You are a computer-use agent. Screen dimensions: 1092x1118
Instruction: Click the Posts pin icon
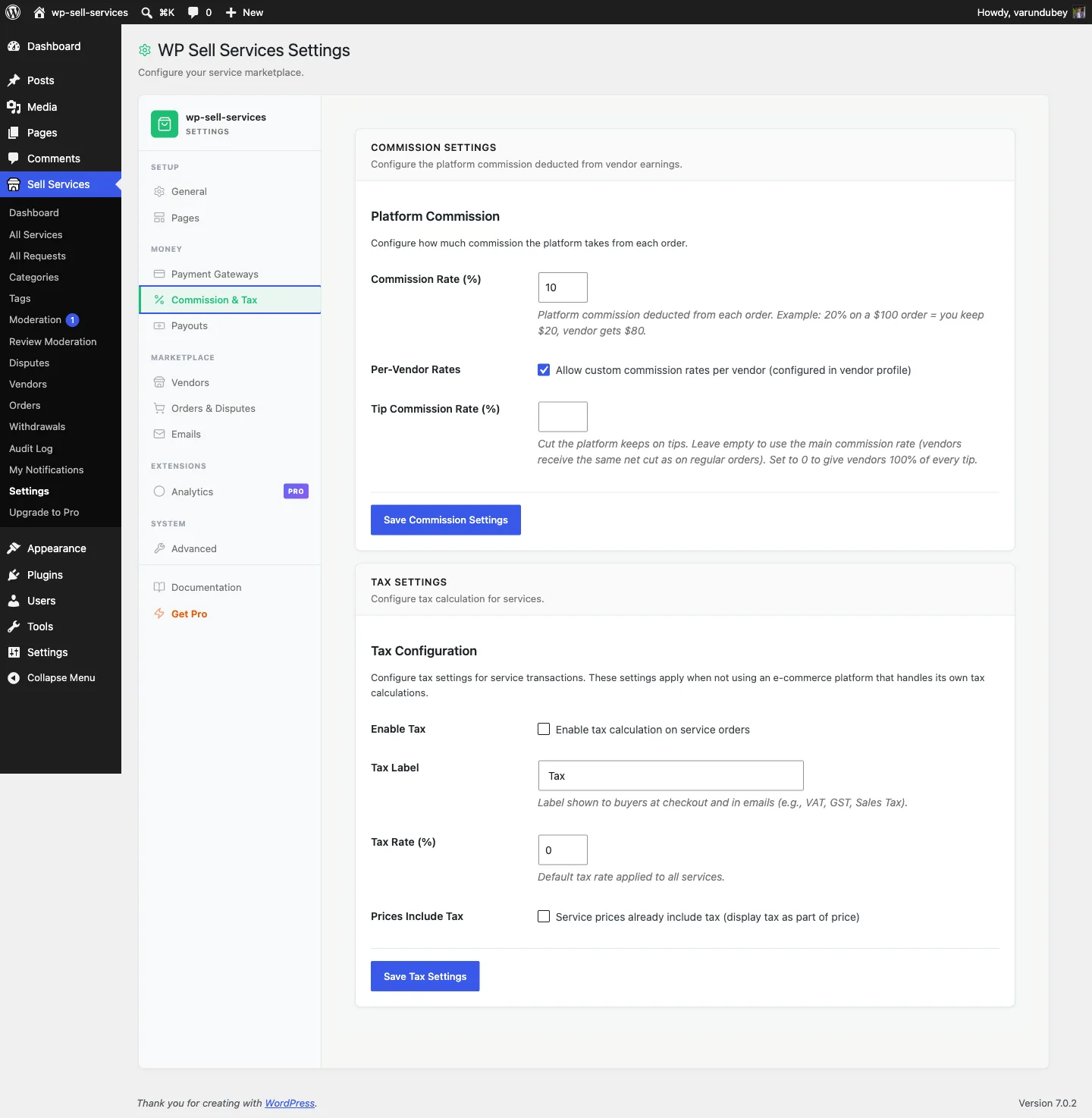[14, 80]
